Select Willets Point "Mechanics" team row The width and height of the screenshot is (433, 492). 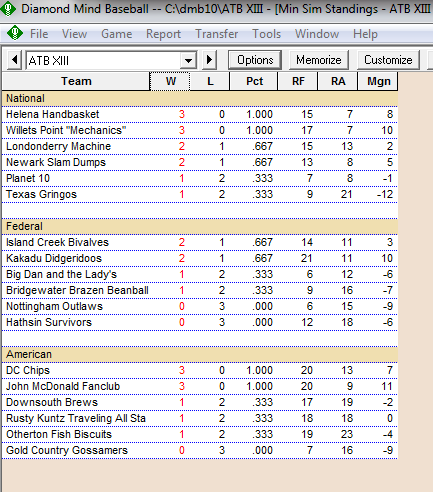[x=200, y=130]
